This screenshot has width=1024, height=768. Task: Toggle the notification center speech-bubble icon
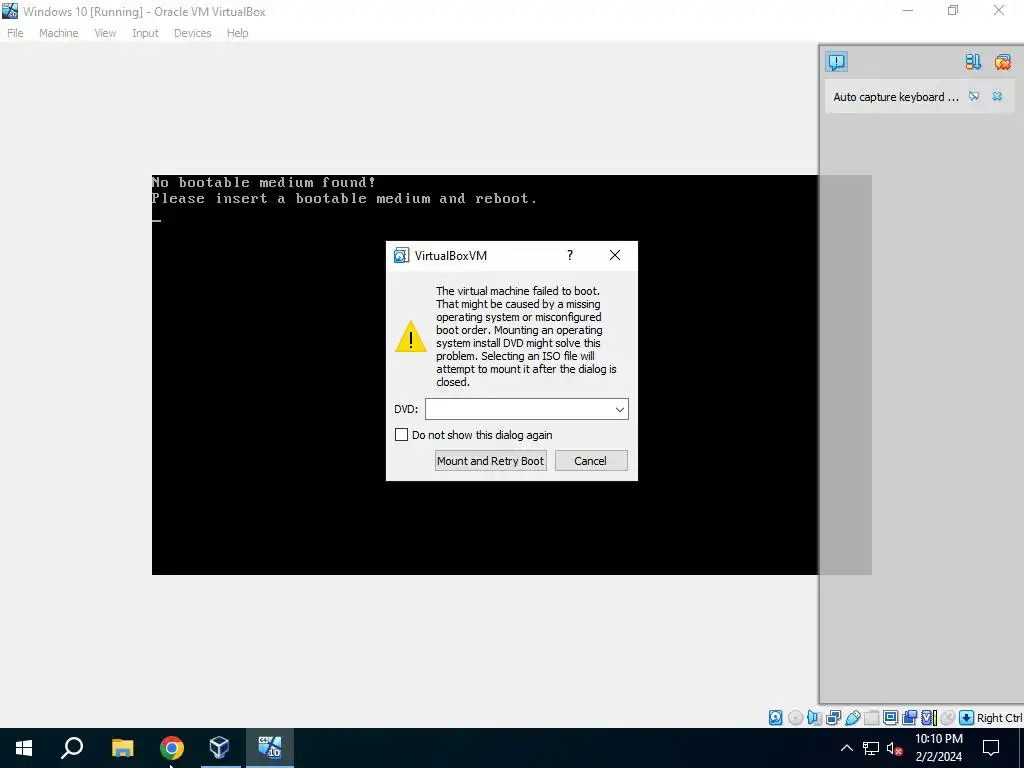[837, 62]
